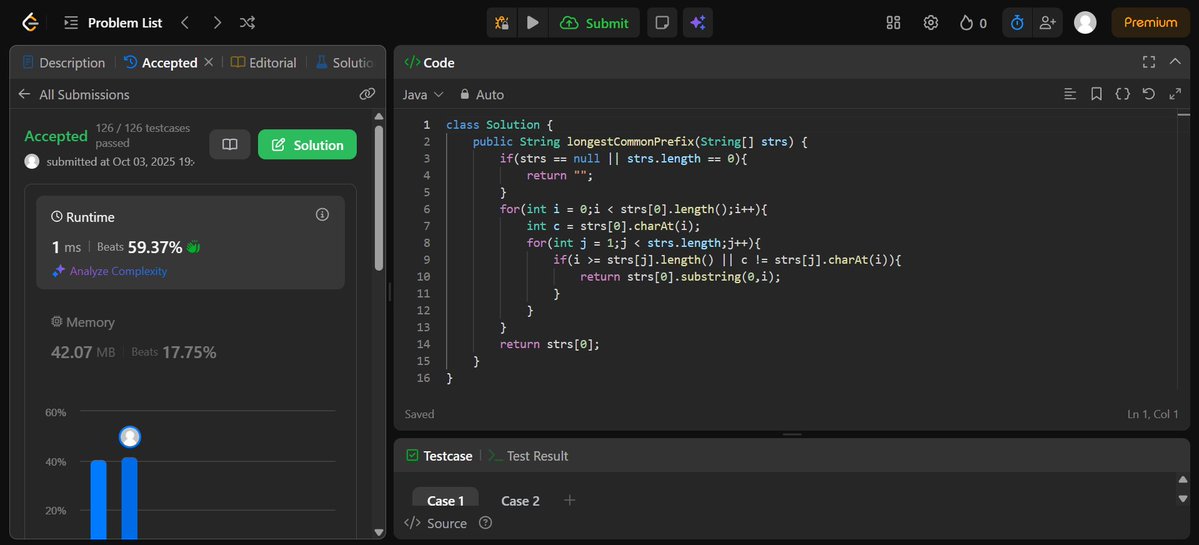The width and height of the screenshot is (1199, 545).
Task: Add a new testcase with plus
Action: tap(569, 500)
